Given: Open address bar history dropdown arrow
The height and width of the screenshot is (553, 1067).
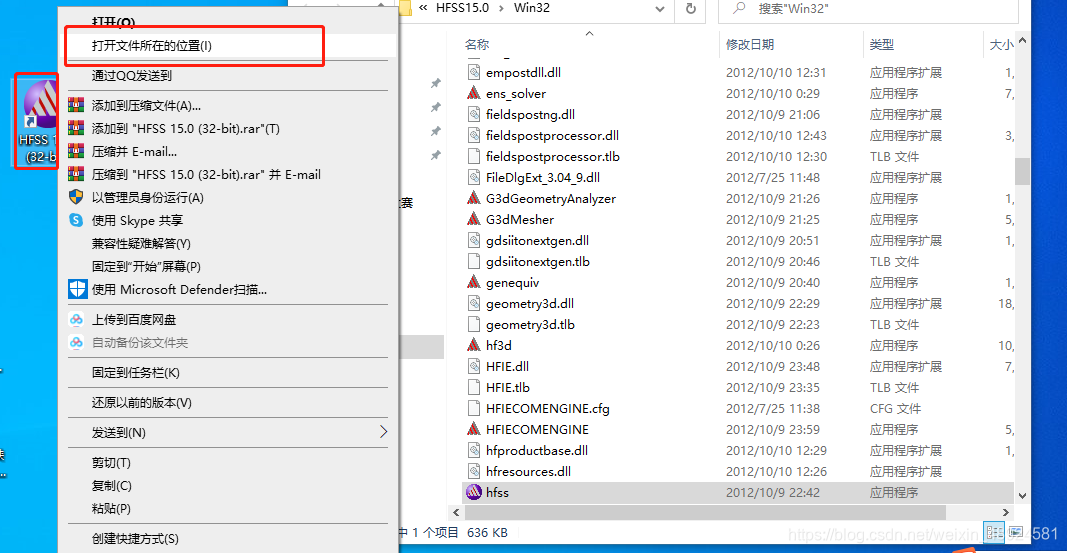Looking at the screenshot, I should pos(659,9).
